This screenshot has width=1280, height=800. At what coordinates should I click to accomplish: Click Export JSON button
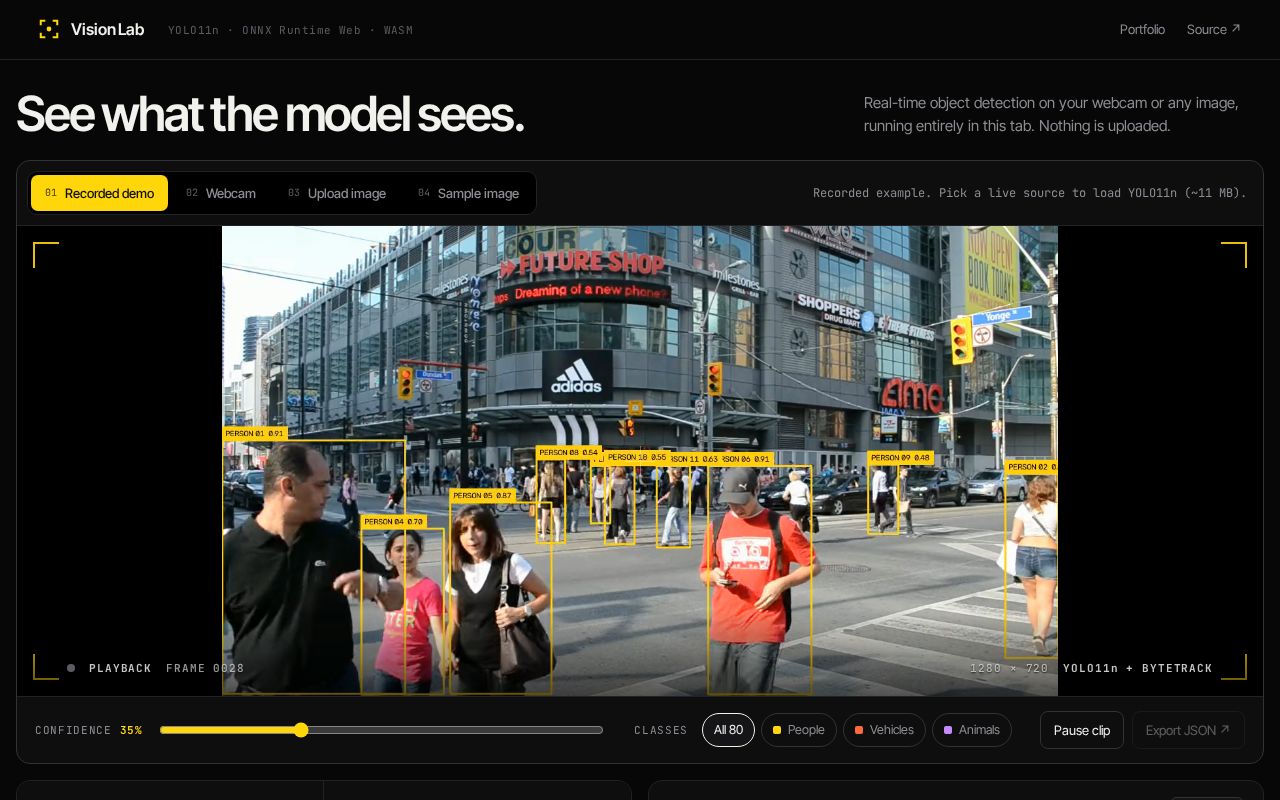(x=1188, y=730)
